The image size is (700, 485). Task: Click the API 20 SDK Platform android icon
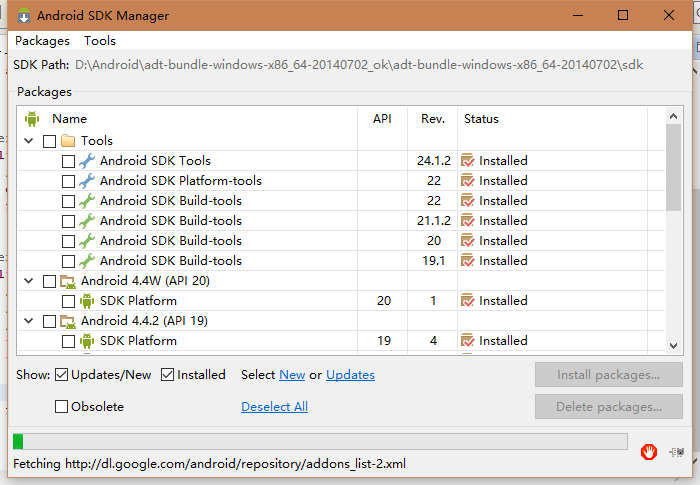[87, 301]
